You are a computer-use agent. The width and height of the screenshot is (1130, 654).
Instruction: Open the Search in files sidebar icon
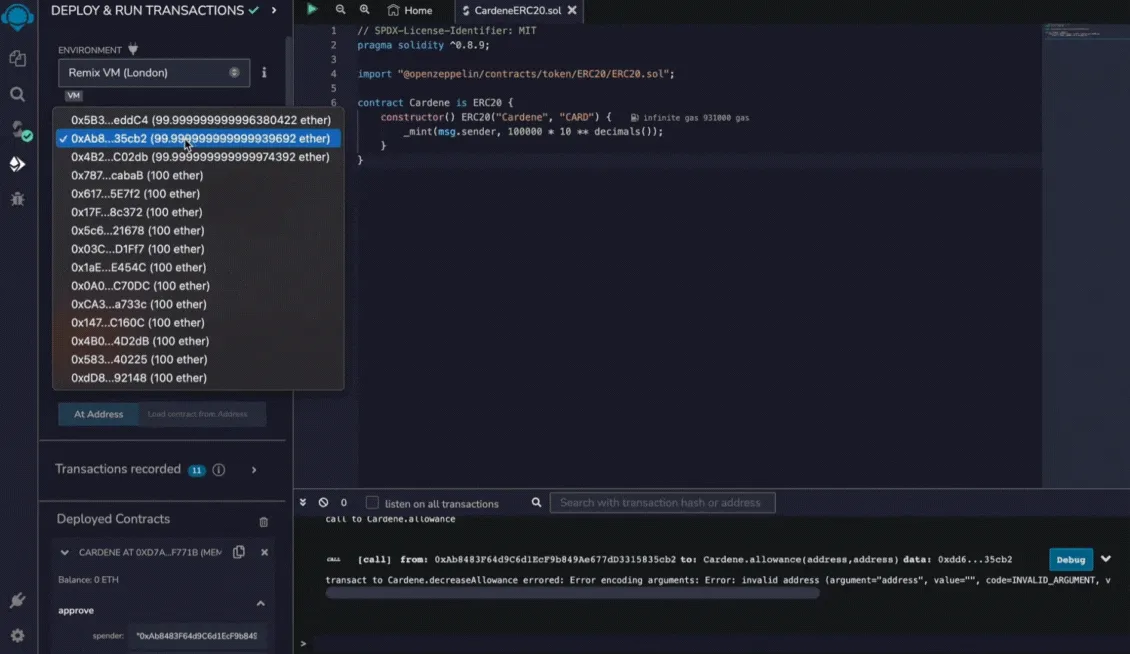(x=17, y=94)
